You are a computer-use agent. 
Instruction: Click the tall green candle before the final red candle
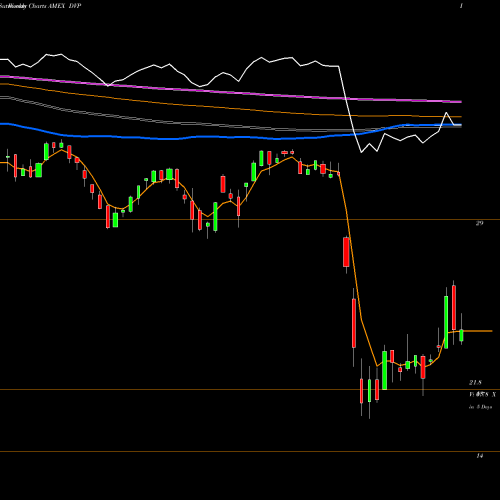coord(446,322)
